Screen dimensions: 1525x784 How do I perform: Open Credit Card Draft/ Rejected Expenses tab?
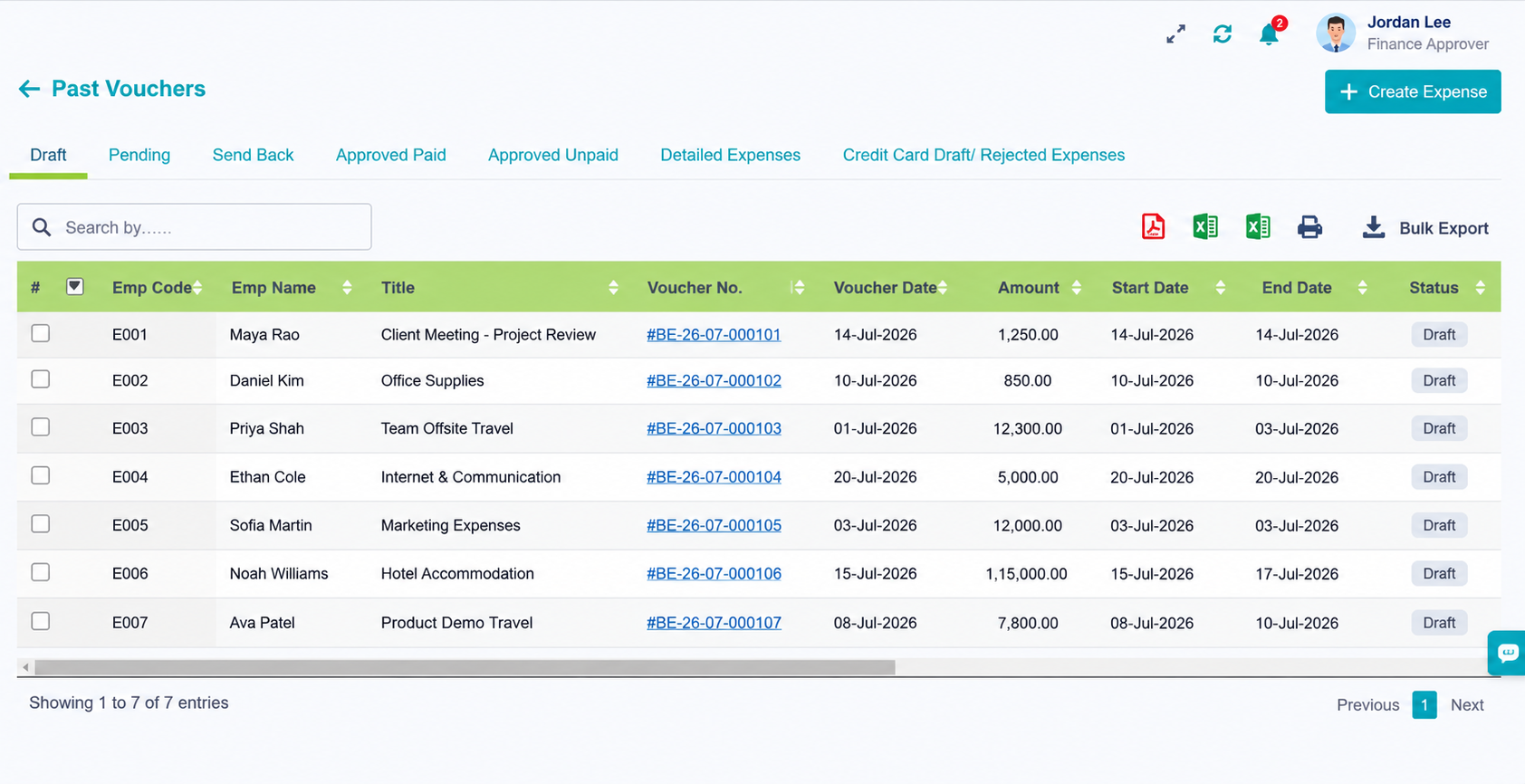coord(983,155)
